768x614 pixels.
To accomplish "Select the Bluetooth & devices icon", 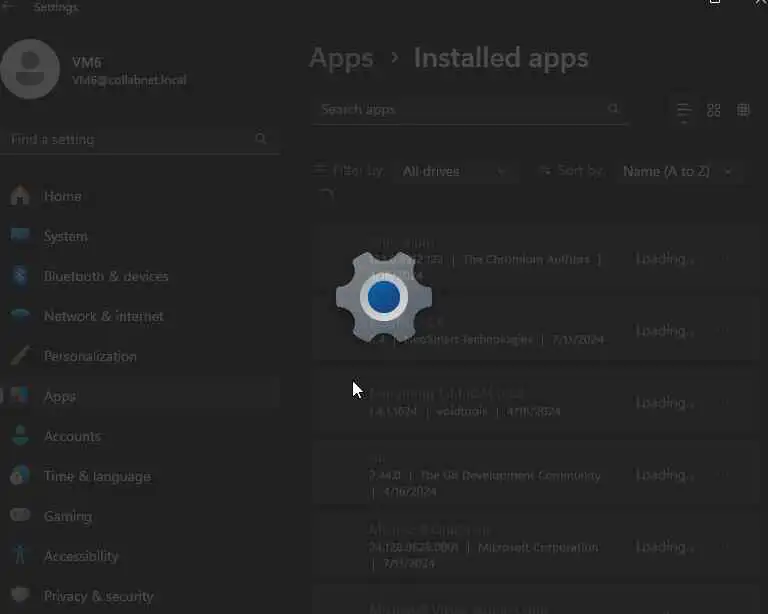I will click(x=20, y=276).
